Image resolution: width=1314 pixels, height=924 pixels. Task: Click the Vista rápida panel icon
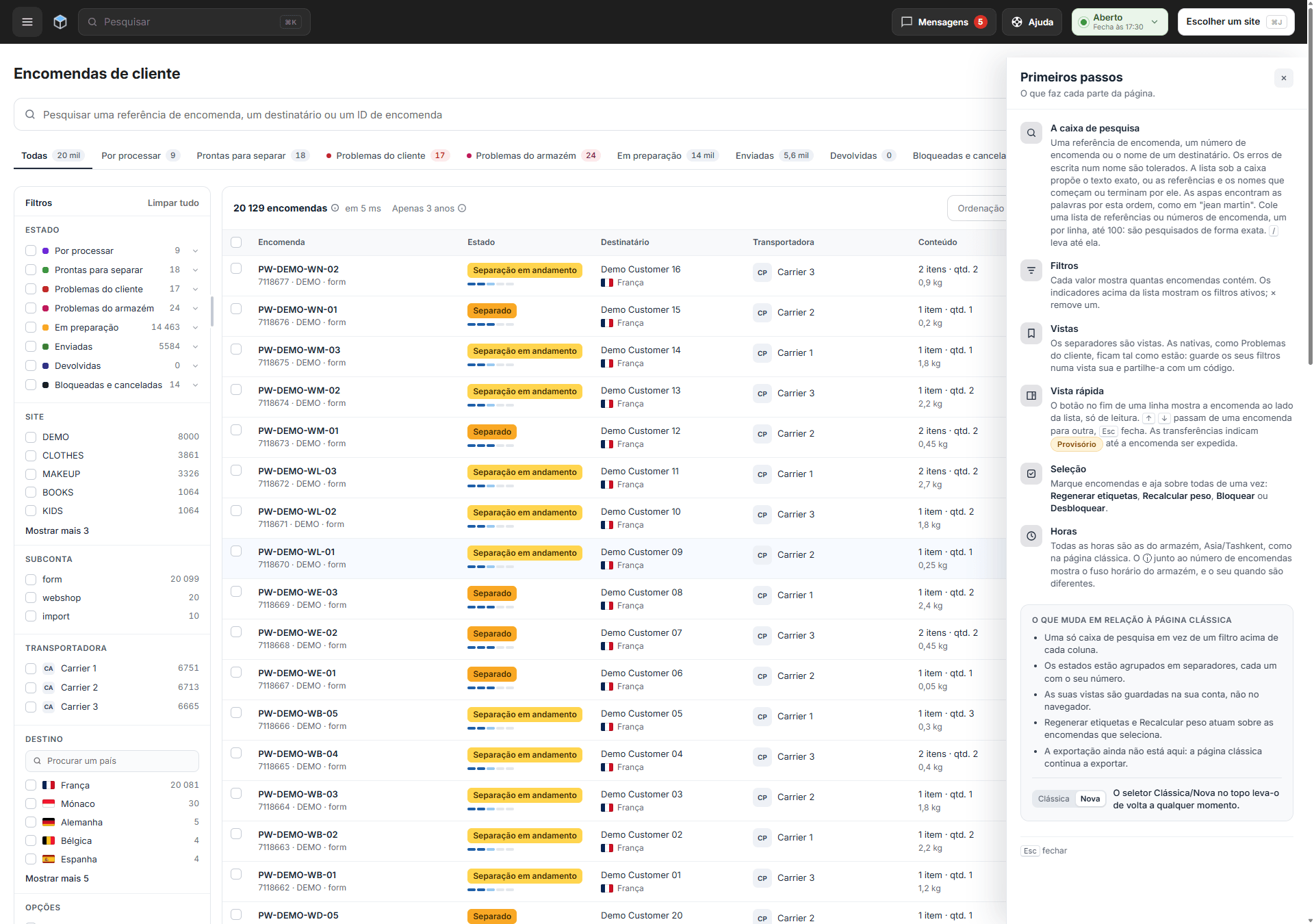[1031, 396]
